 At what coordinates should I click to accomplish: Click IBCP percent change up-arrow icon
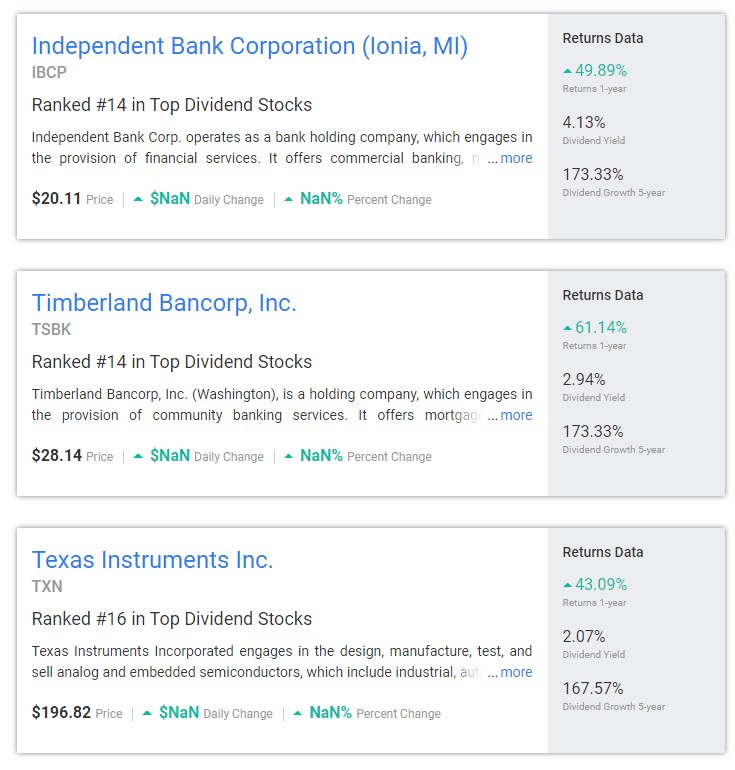(x=289, y=199)
